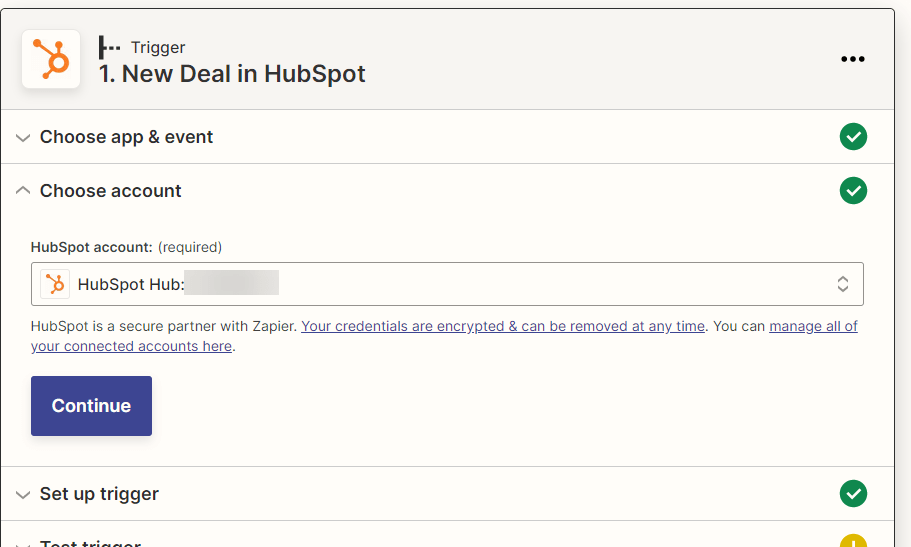Click green checkmark beside Choose account
Image resolution: width=911 pixels, height=547 pixels.
pos(853,191)
